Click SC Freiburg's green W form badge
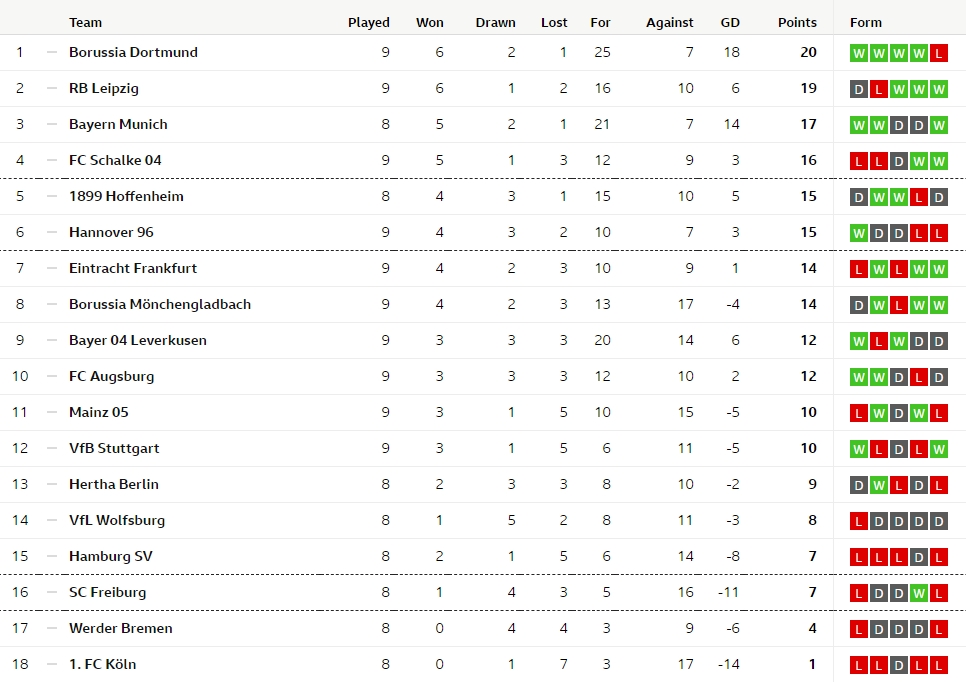The width and height of the screenshot is (966, 682). pos(918,593)
